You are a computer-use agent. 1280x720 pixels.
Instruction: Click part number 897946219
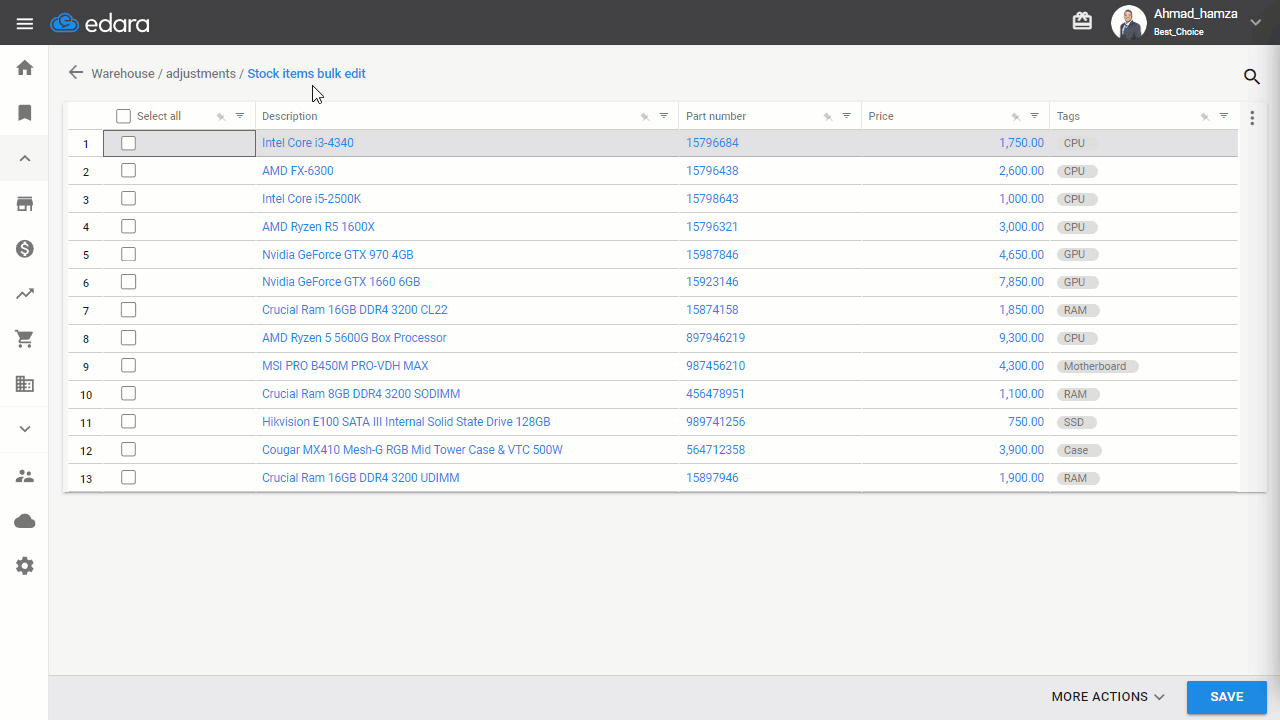715,338
